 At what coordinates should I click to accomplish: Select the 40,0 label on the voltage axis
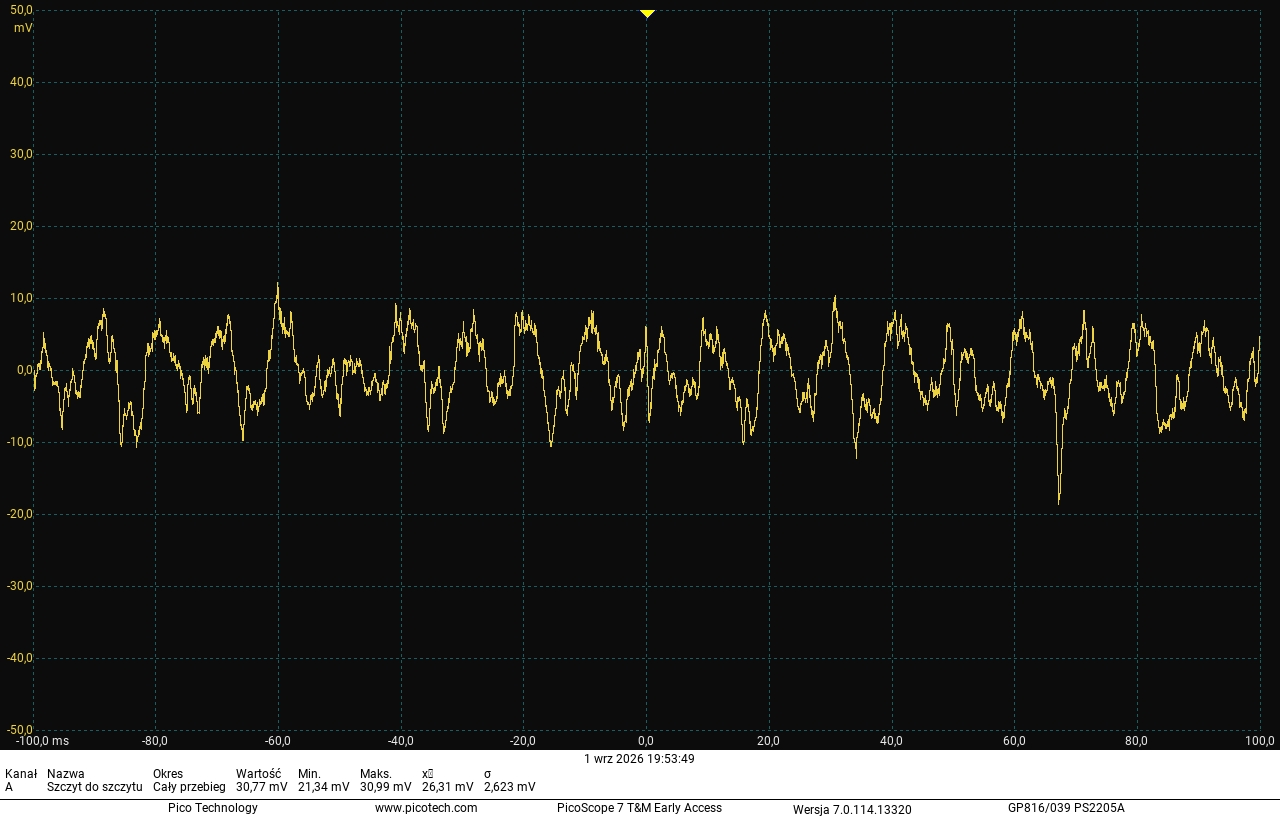[x=22, y=82]
